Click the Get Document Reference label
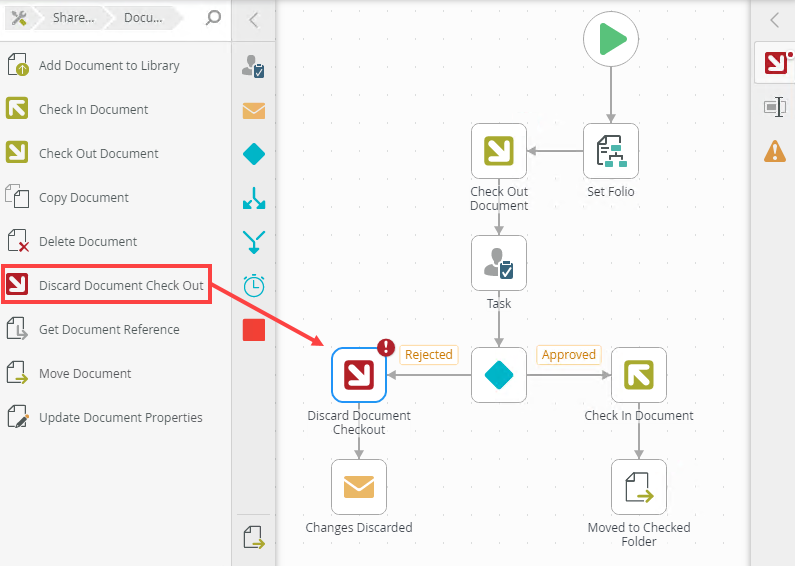The width and height of the screenshot is (795, 566). (109, 330)
